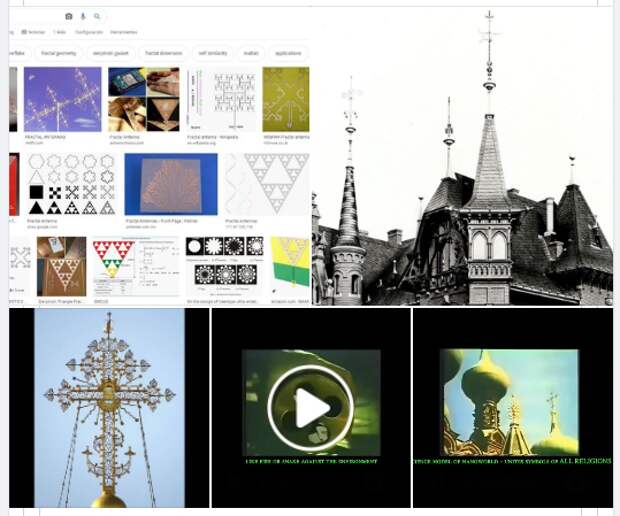620x516 pixels.
Task: Open the grey Sierpinski triangle outline thumbnail
Action: tap(267, 184)
